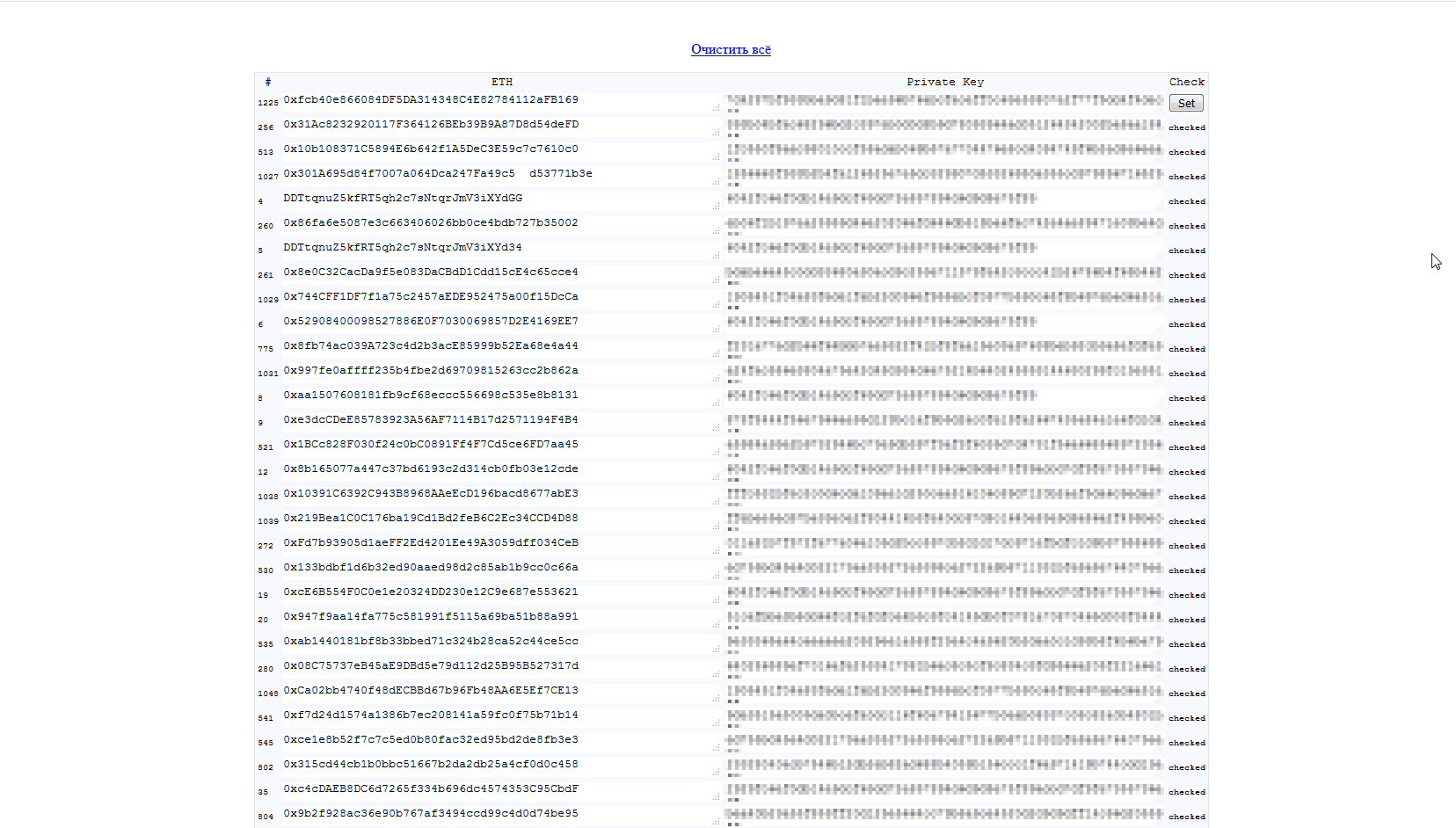
Task: Focus the ETH field starting 0xe3dcCDeE8578
Action: click(501, 423)
